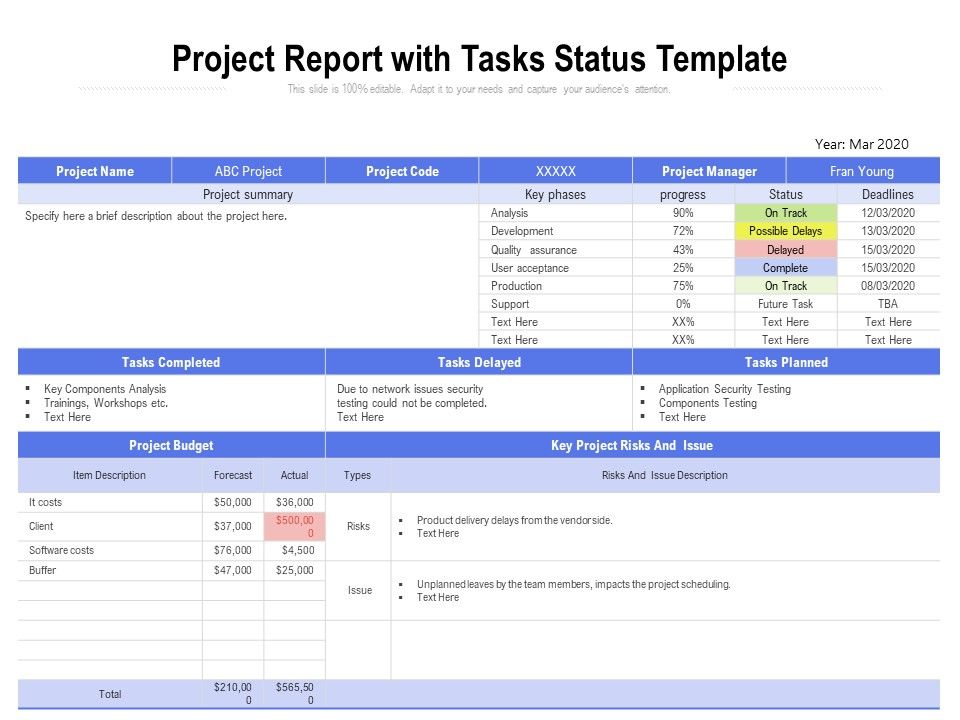This screenshot has height=720, width=960.
Task: Click the 'progress' column header
Action: click(683, 194)
